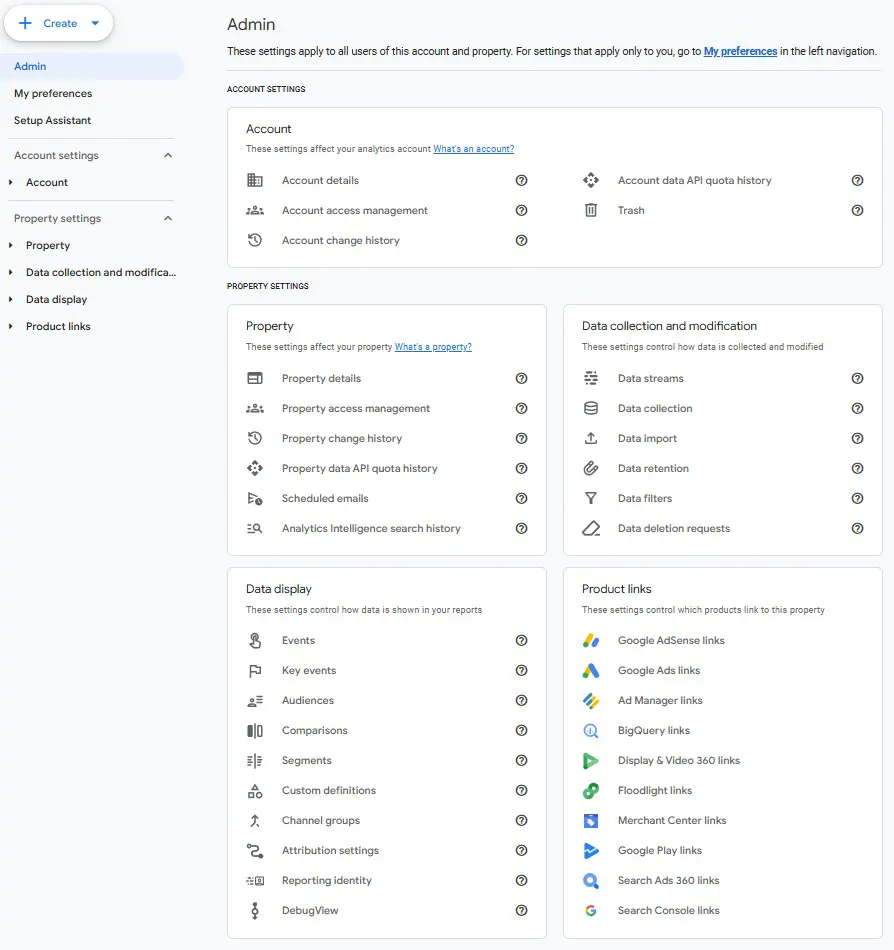Collapse the Property settings sidebar section
This screenshot has width=894, height=950.
[168, 219]
